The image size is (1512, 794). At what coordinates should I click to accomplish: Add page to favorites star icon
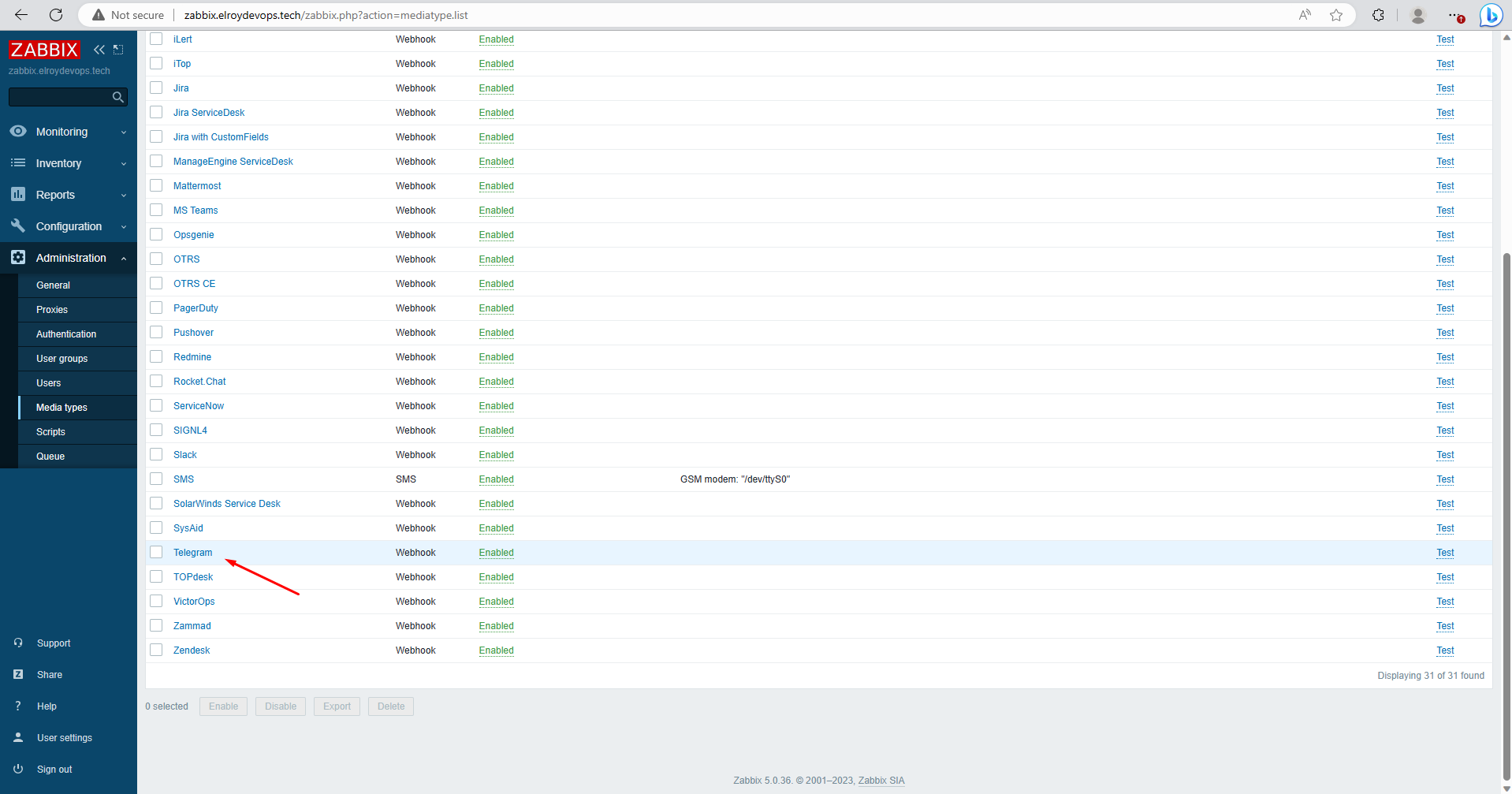click(1336, 15)
